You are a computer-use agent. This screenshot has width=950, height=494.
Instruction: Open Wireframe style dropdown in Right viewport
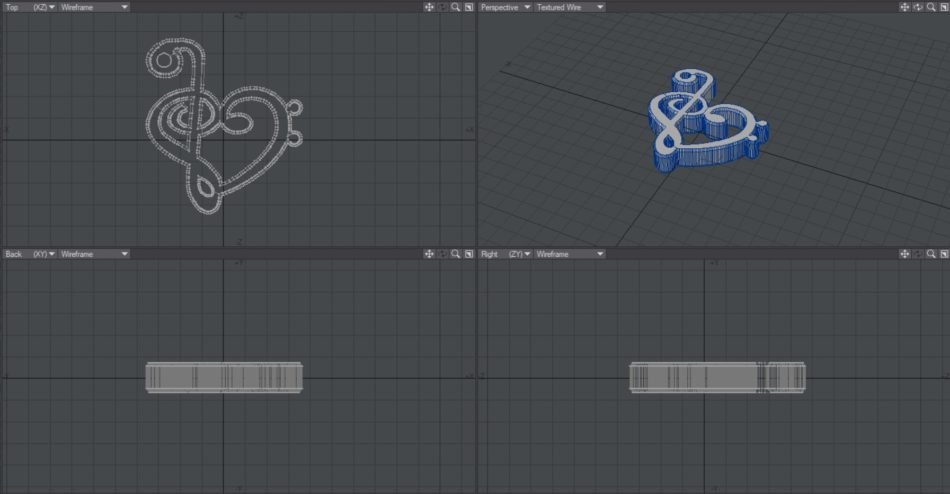tap(569, 254)
